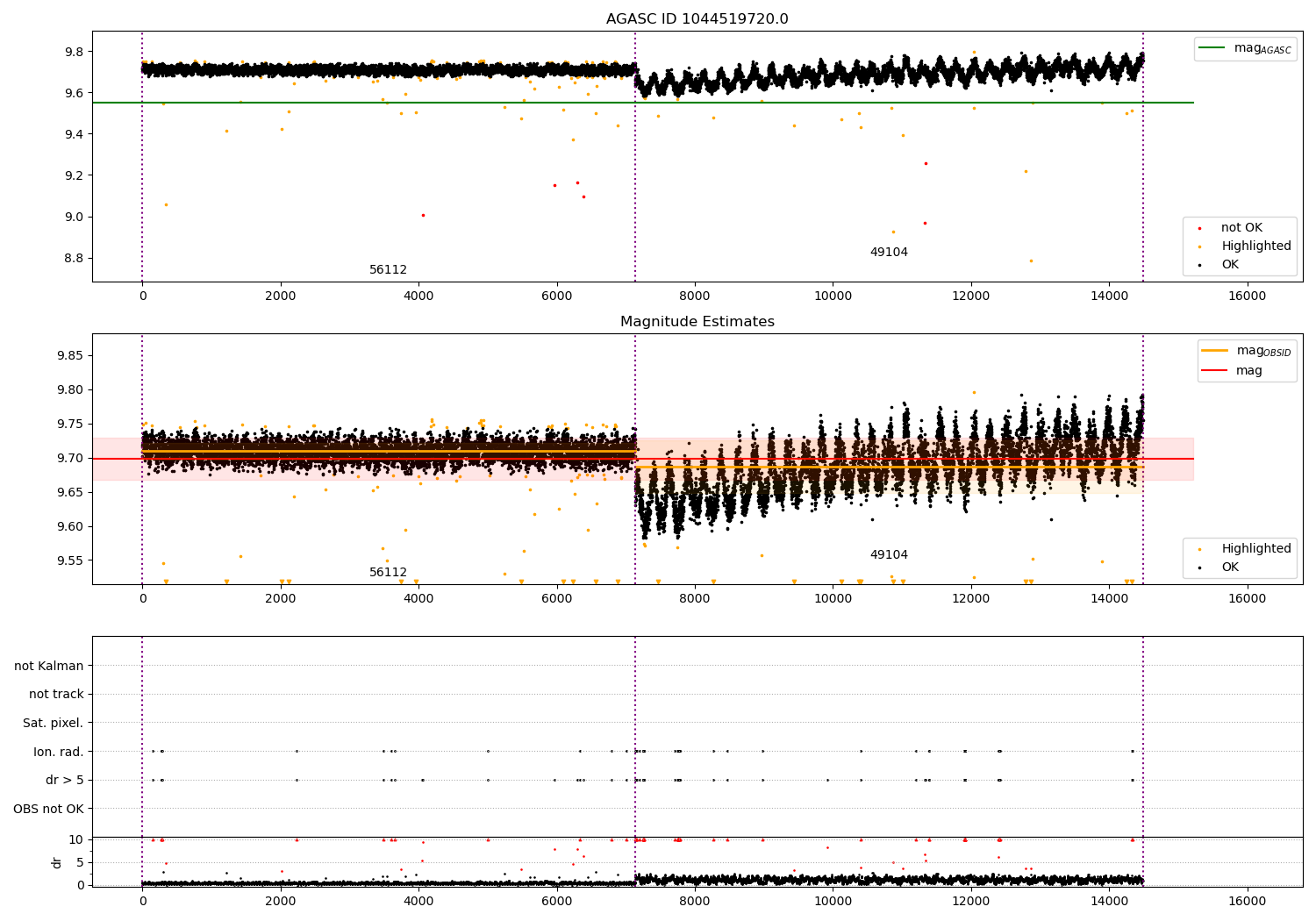Viewport: 1316px width, 921px height.
Task: Click y-tick '9.80' on Magnitude Estimates plot
Action: point(69,389)
